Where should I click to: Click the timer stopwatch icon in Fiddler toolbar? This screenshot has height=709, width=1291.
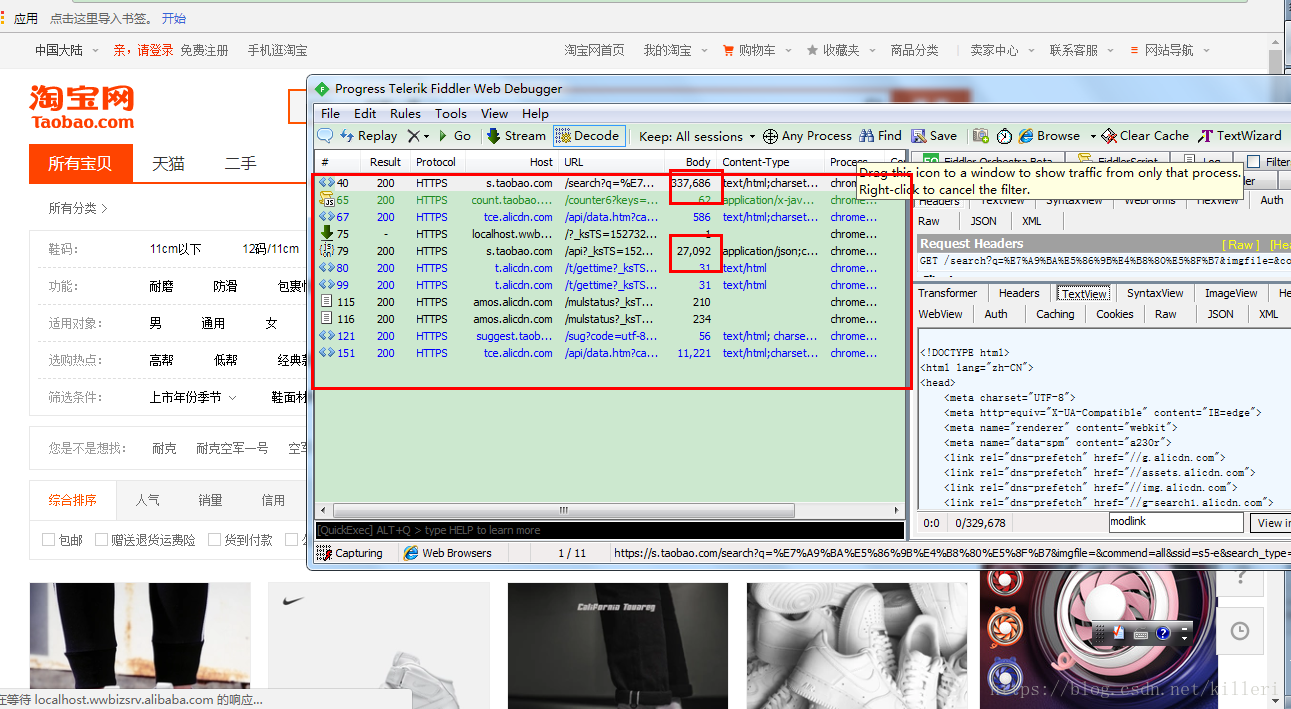pos(1004,136)
